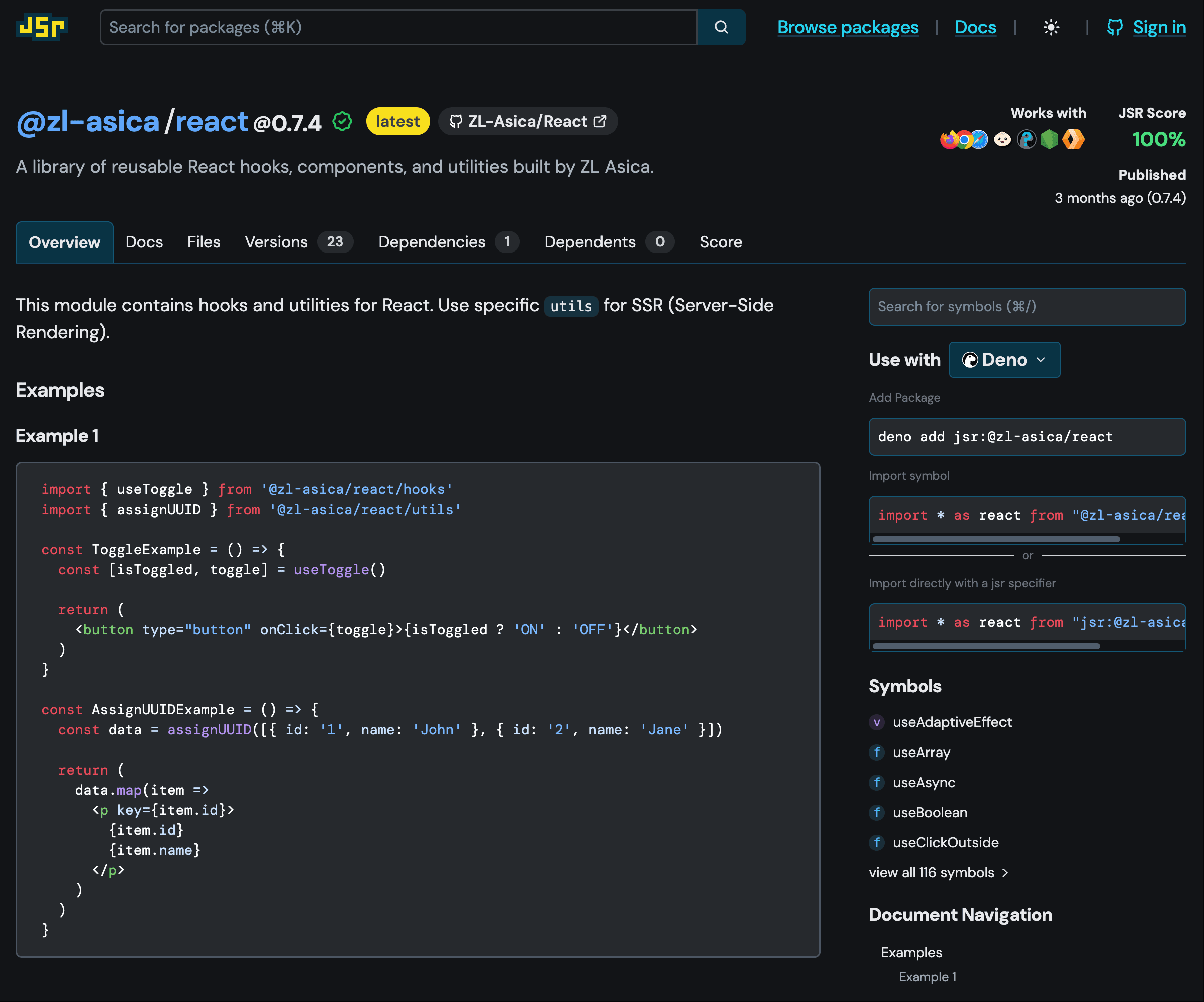Open the Versions tab
Screen dimensions: 1204x1002
299,242
